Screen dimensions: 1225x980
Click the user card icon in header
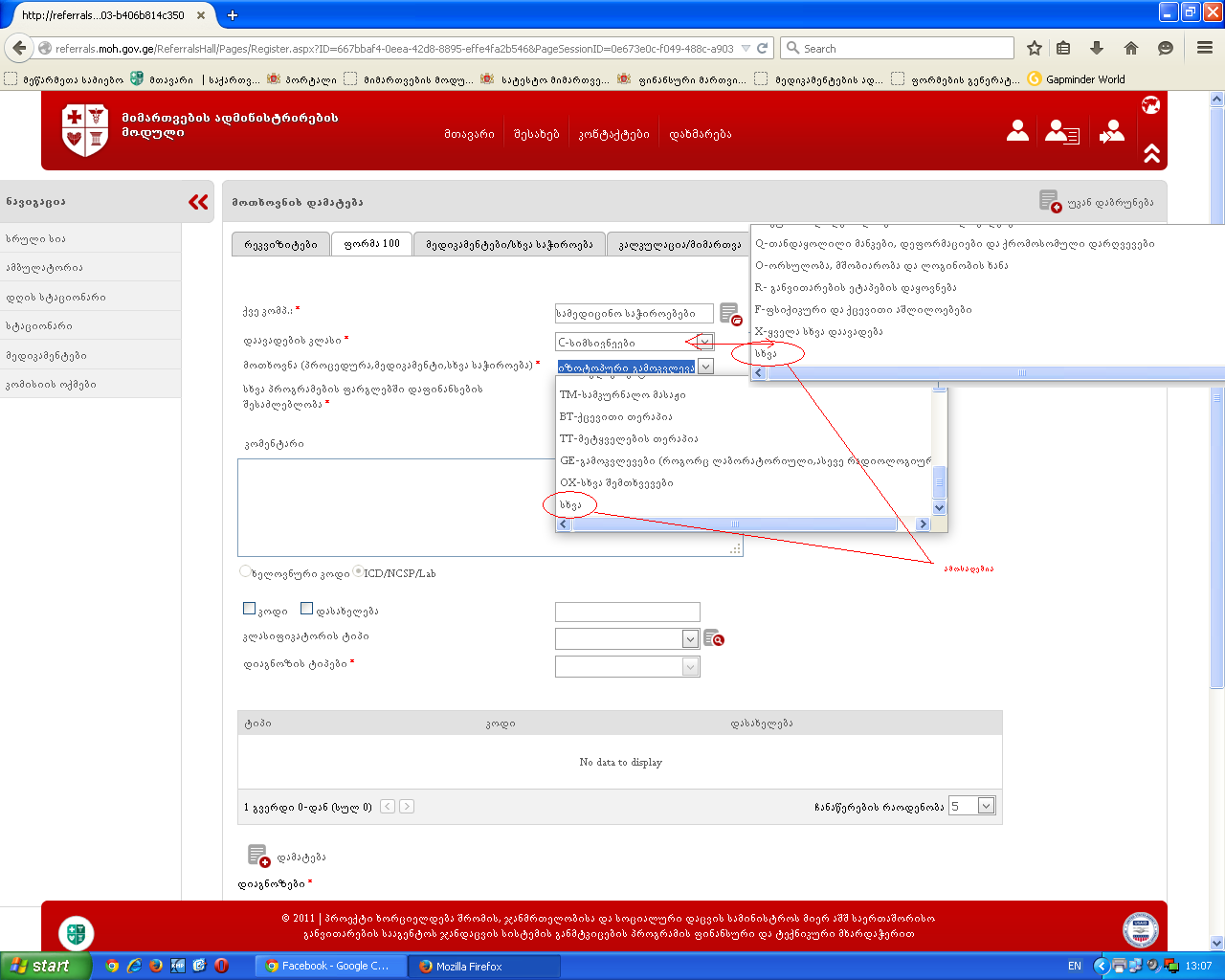1061,132
